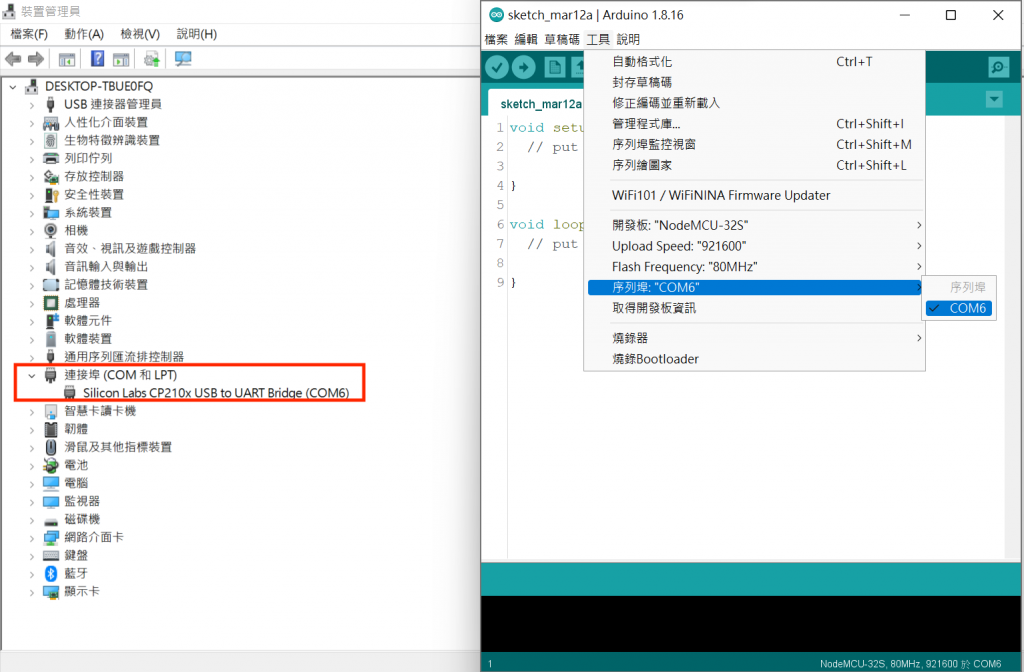The image size is (1024, 672).
Task: Click the Arduino Upload arrow button
Action: [524, 67]
